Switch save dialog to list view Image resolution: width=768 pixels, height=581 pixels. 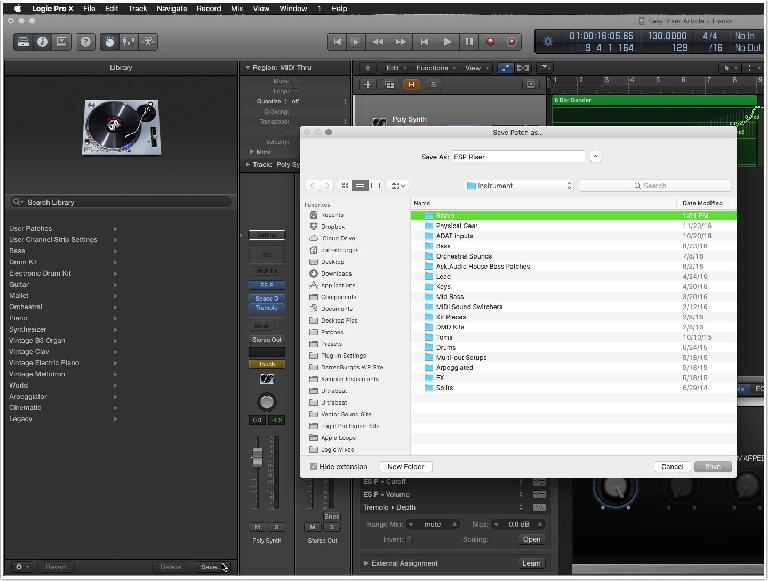click(360, 186)
